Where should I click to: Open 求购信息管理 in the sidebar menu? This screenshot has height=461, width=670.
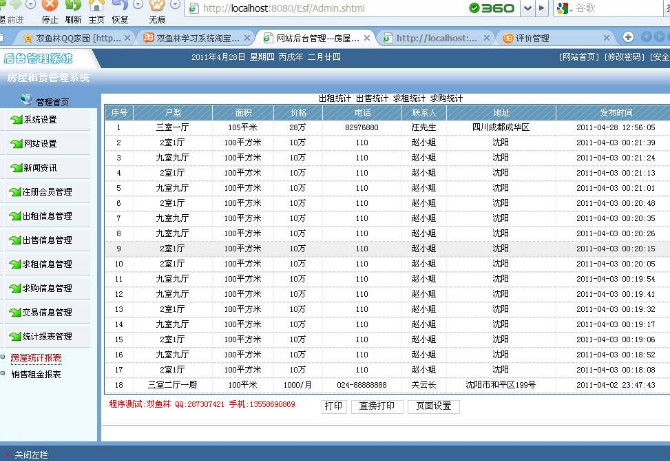click(47, 288)
